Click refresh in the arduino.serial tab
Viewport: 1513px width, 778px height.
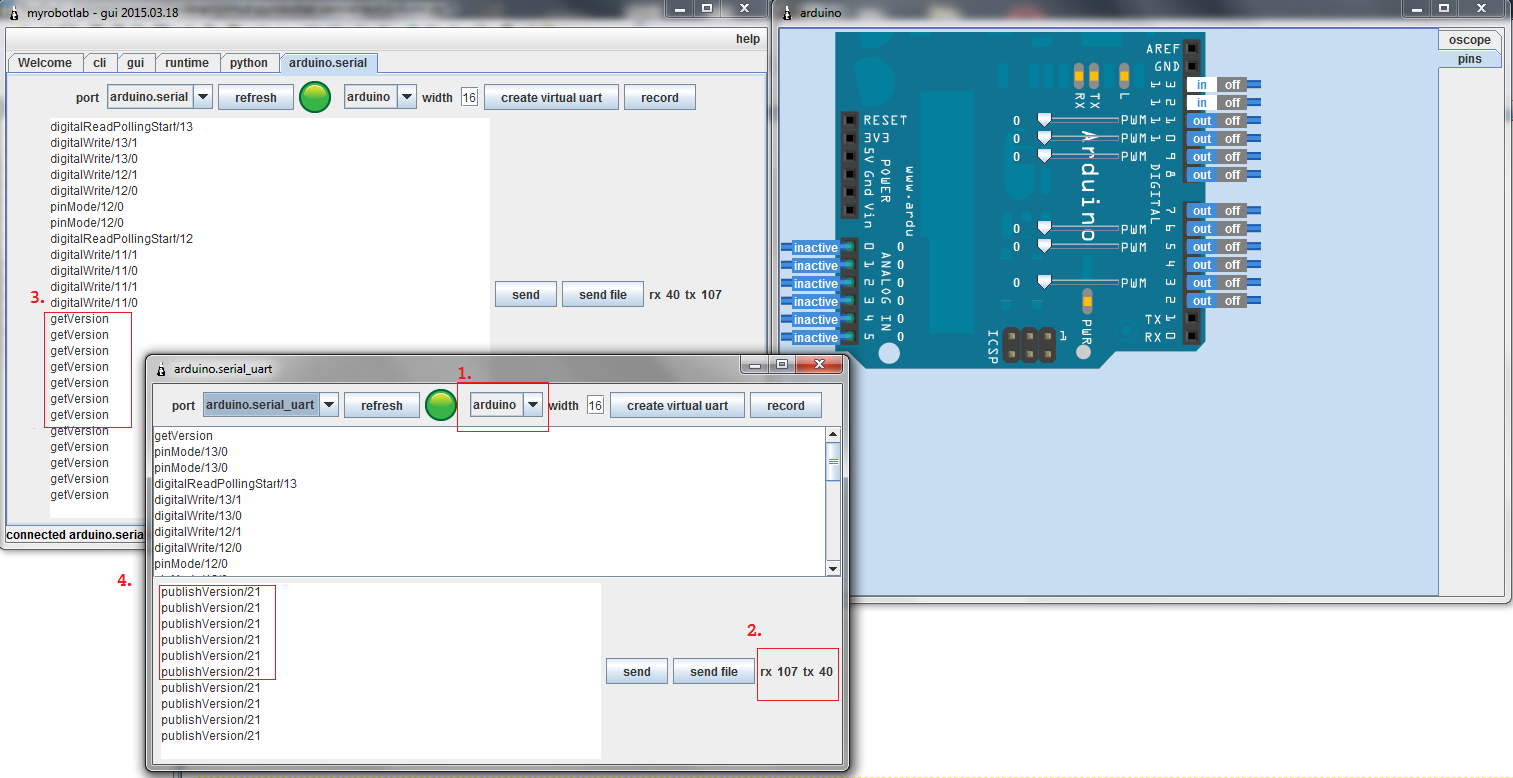click(x=256, y=98)
